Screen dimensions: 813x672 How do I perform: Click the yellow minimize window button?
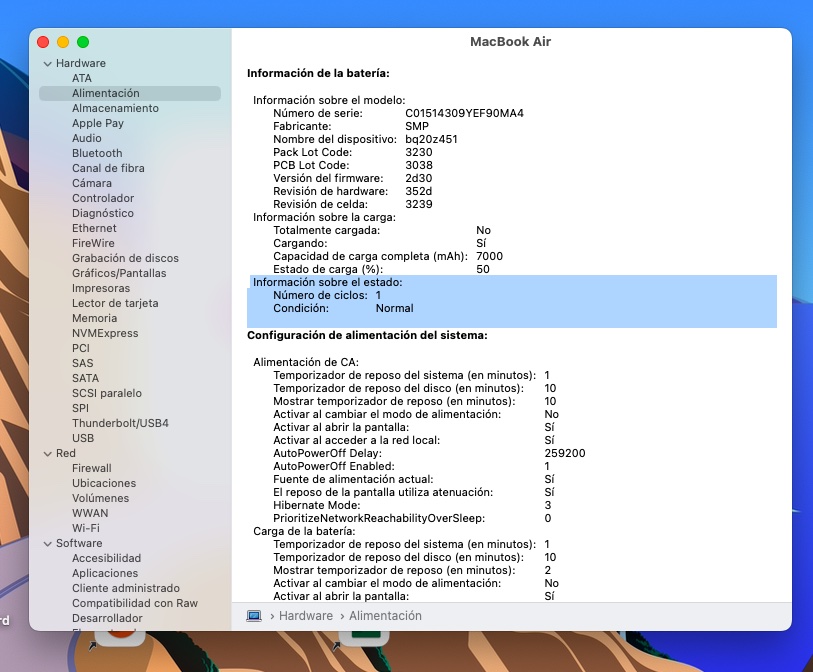pos(63,42)
